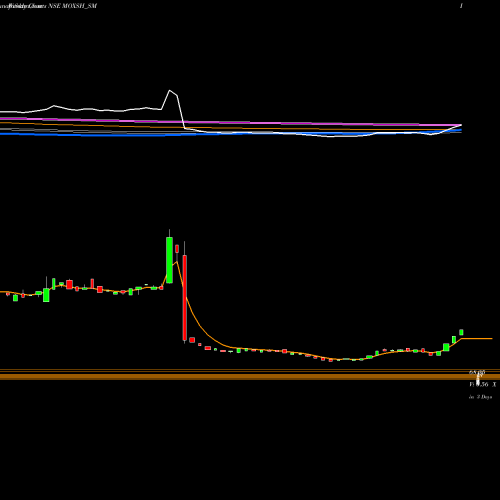Click the 'in 3 Days' label
Image resolution: width=500 pixels, height=500 pixels.
(x=480, y=397)
